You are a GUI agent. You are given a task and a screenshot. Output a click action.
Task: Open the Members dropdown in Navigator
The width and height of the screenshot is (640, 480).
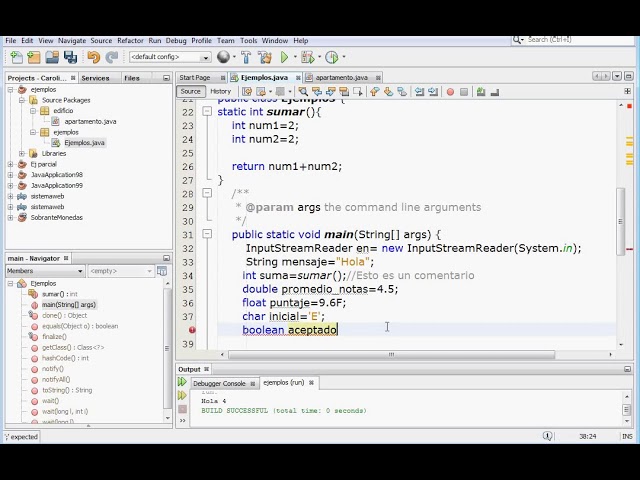[x=45, y=271]
